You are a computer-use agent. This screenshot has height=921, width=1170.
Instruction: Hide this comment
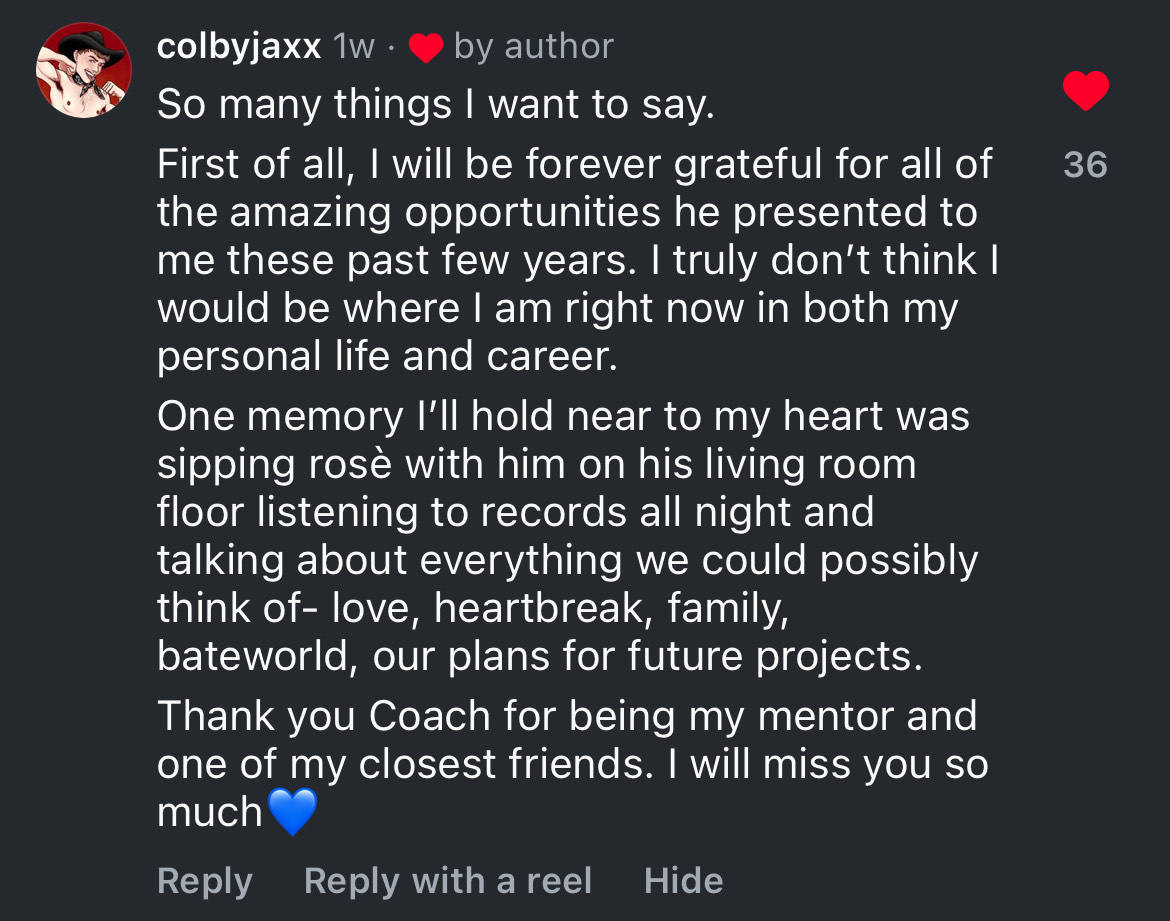pos(683,881)
